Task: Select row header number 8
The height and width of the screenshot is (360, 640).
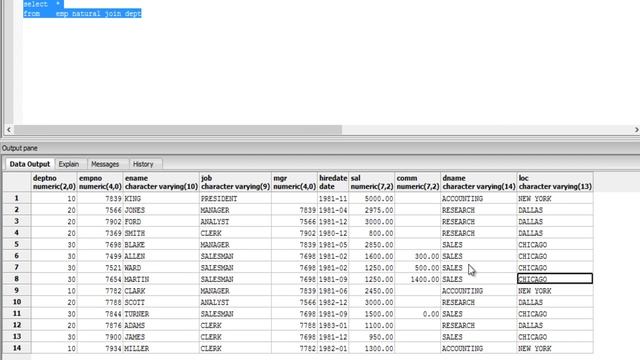Action: coord(17,279)
